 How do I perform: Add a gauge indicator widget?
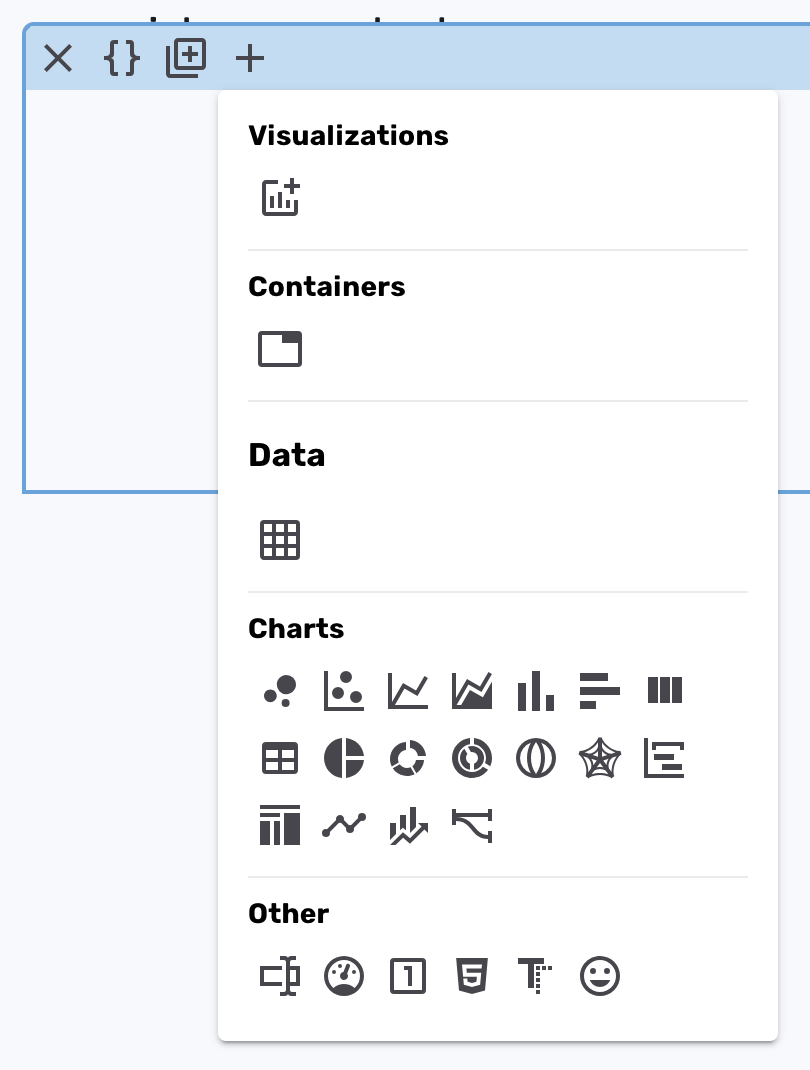tap(344, 975)
